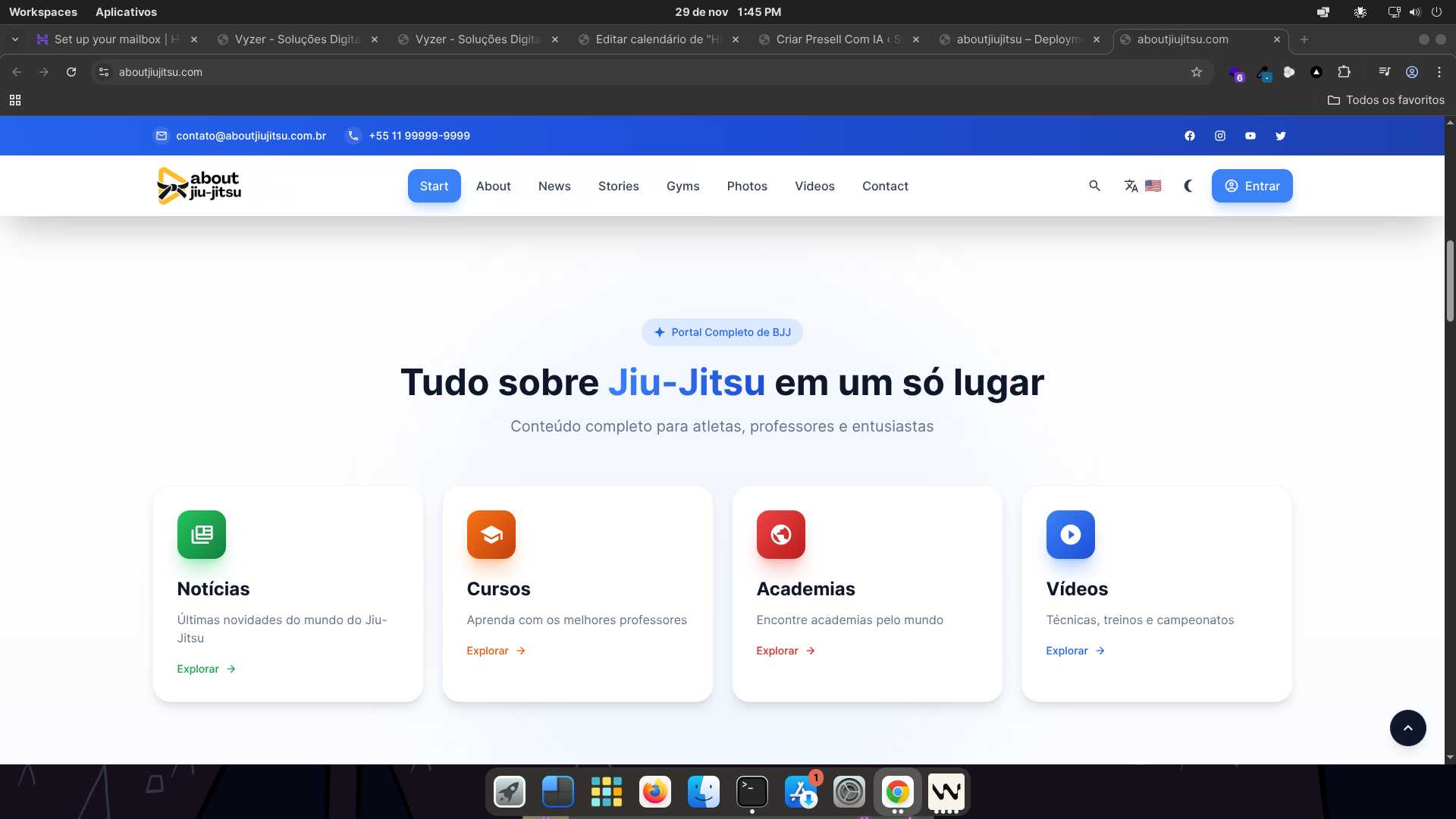This screenshot has height=819, width=1456.
Task: Click the page vertical scrollbar thumb
Action: pyautogui.click(x=1450, y=281)
